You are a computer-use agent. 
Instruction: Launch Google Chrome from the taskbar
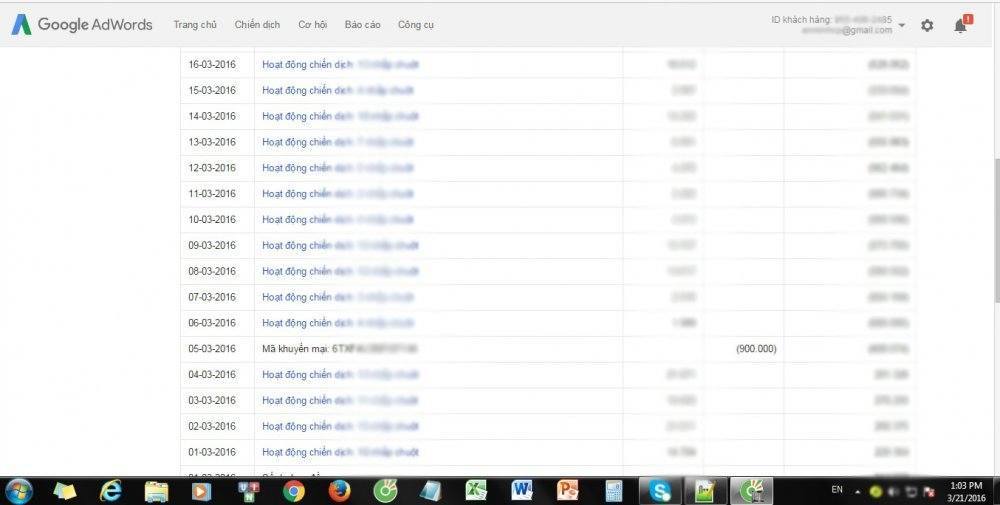pyautogui.click(x=294, y=491)
